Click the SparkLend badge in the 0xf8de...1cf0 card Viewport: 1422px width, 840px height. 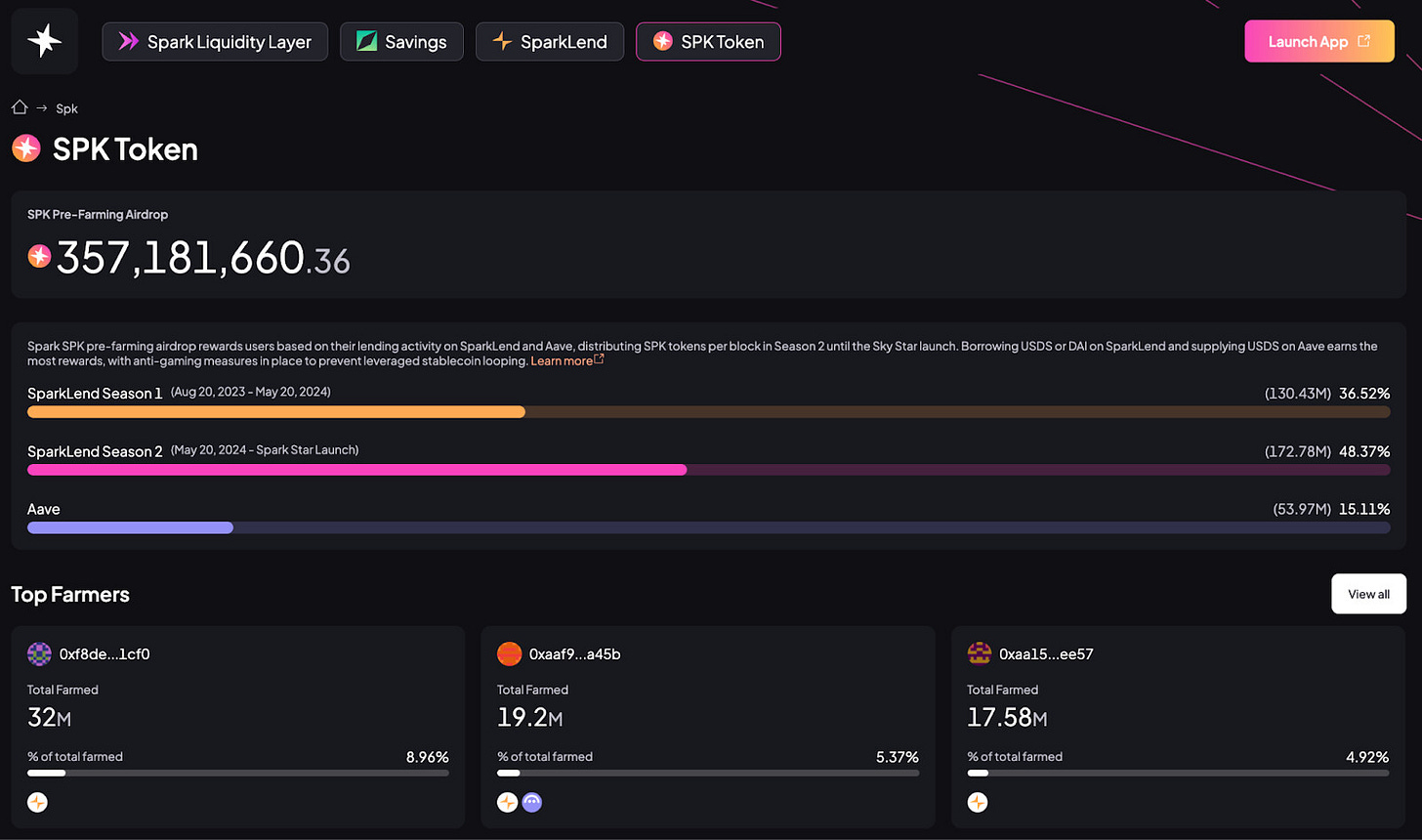click(x=37, y=803)
